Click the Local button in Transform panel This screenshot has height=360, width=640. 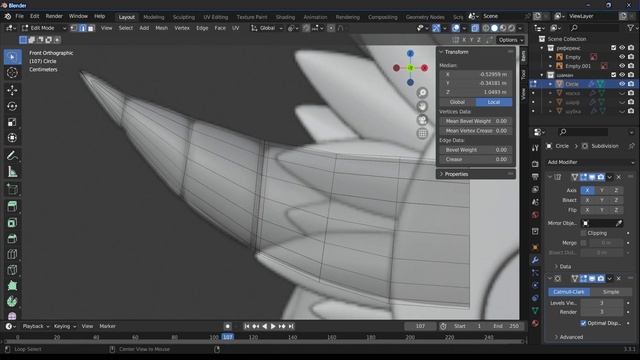coord(494,102)
